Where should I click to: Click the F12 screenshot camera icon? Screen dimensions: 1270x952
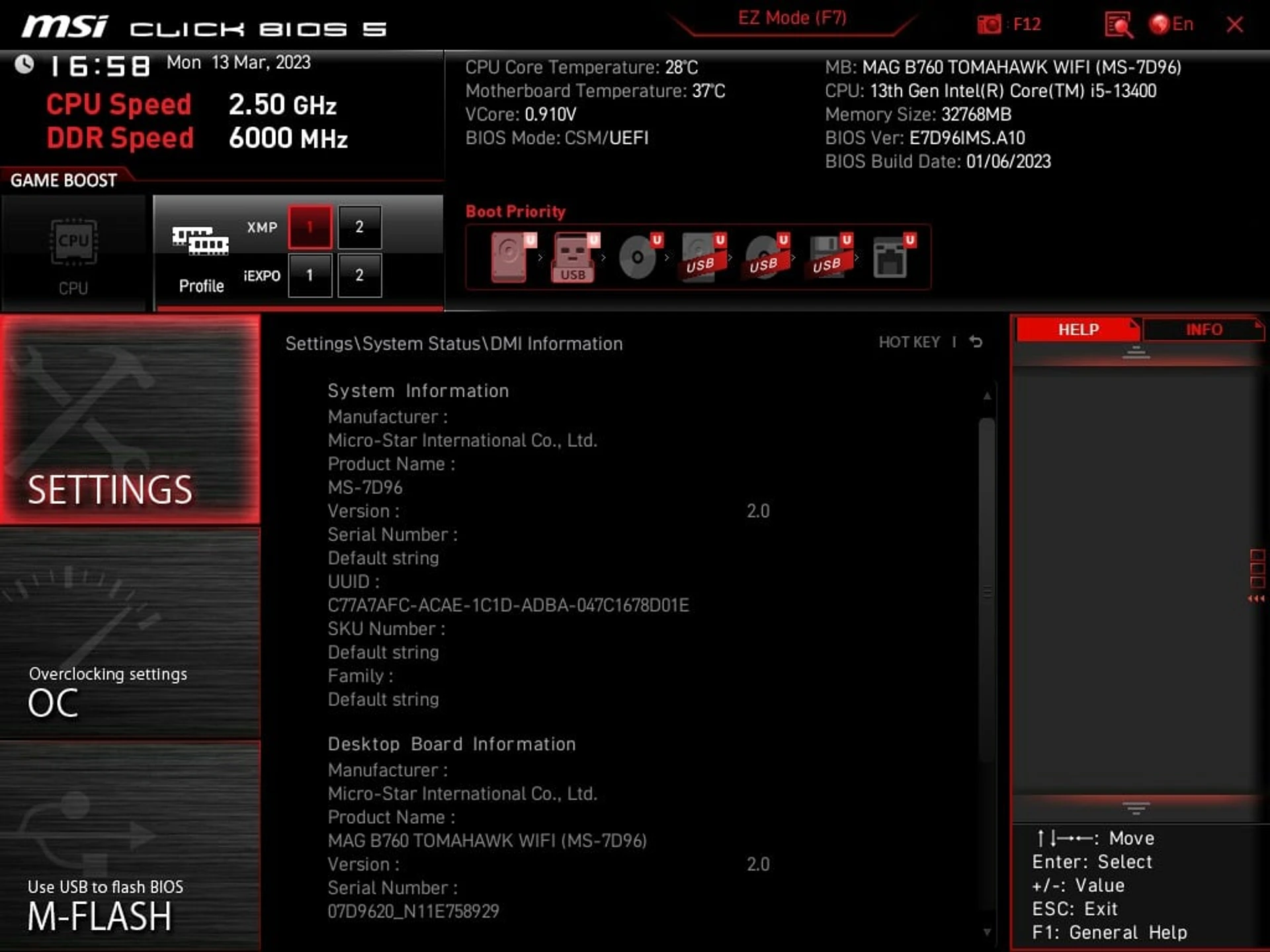[x=989, y=25]
